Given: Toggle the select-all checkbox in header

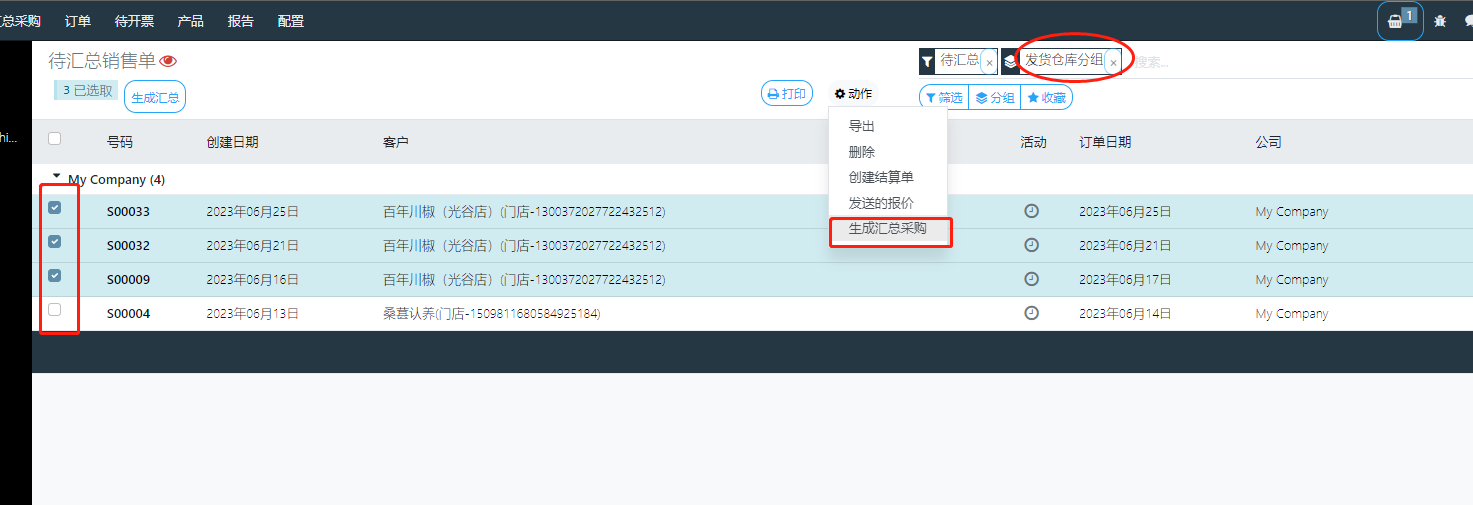Looking at the screenshot, I should [x=55, y=139].
